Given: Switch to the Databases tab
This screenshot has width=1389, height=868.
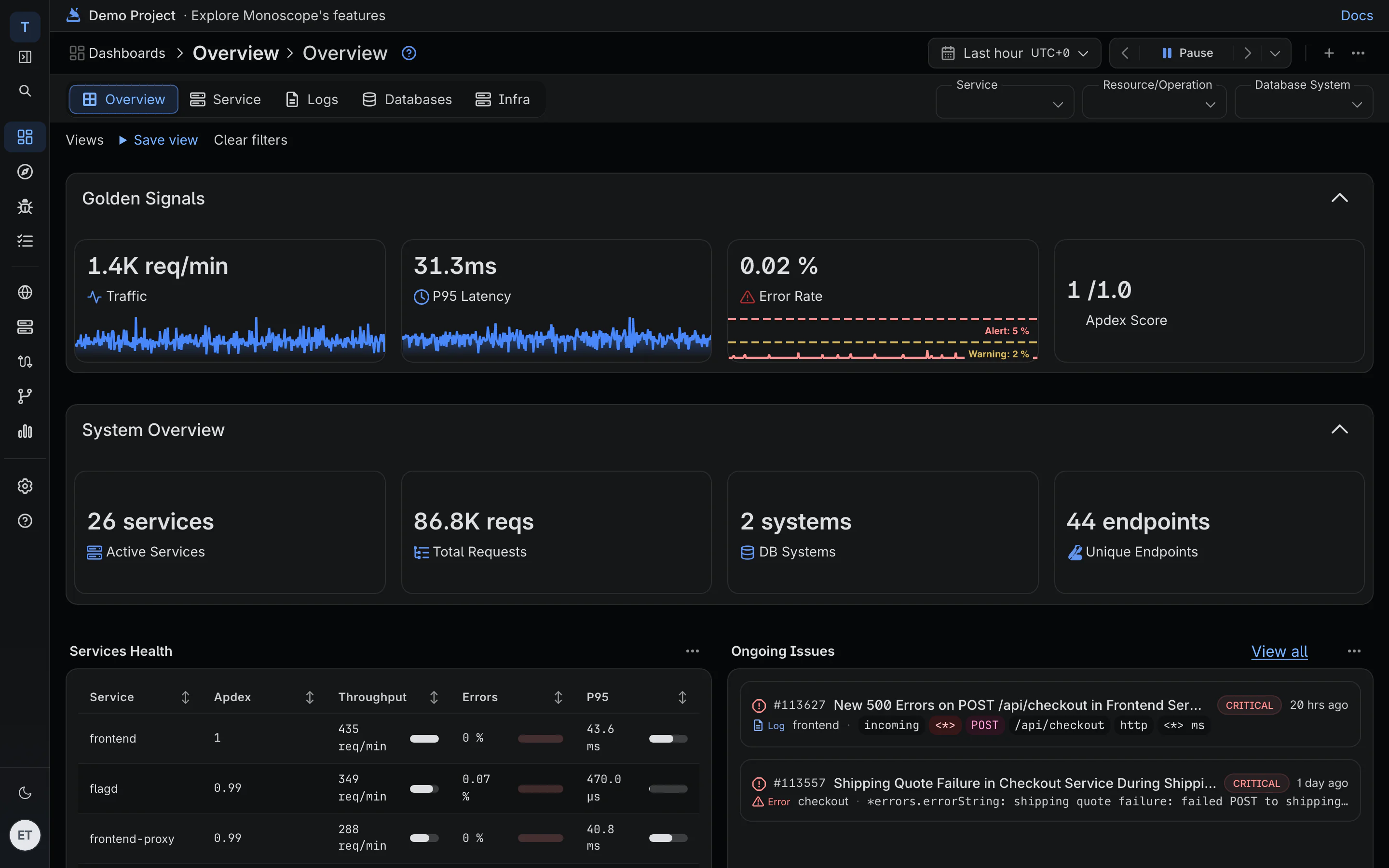Looking at the screenshot, I should point(407,99).
